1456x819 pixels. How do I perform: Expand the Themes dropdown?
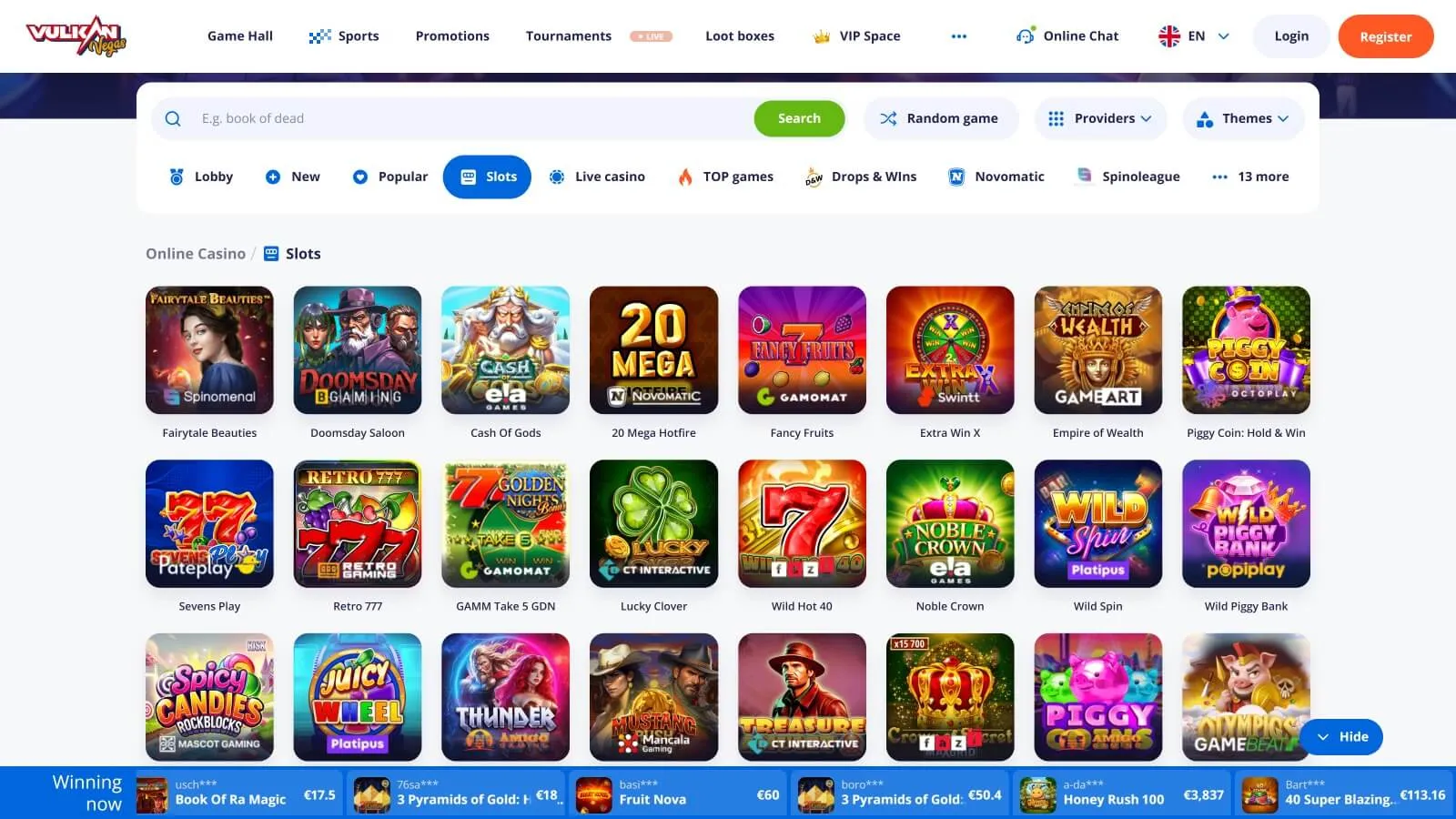pos(1243,118)
